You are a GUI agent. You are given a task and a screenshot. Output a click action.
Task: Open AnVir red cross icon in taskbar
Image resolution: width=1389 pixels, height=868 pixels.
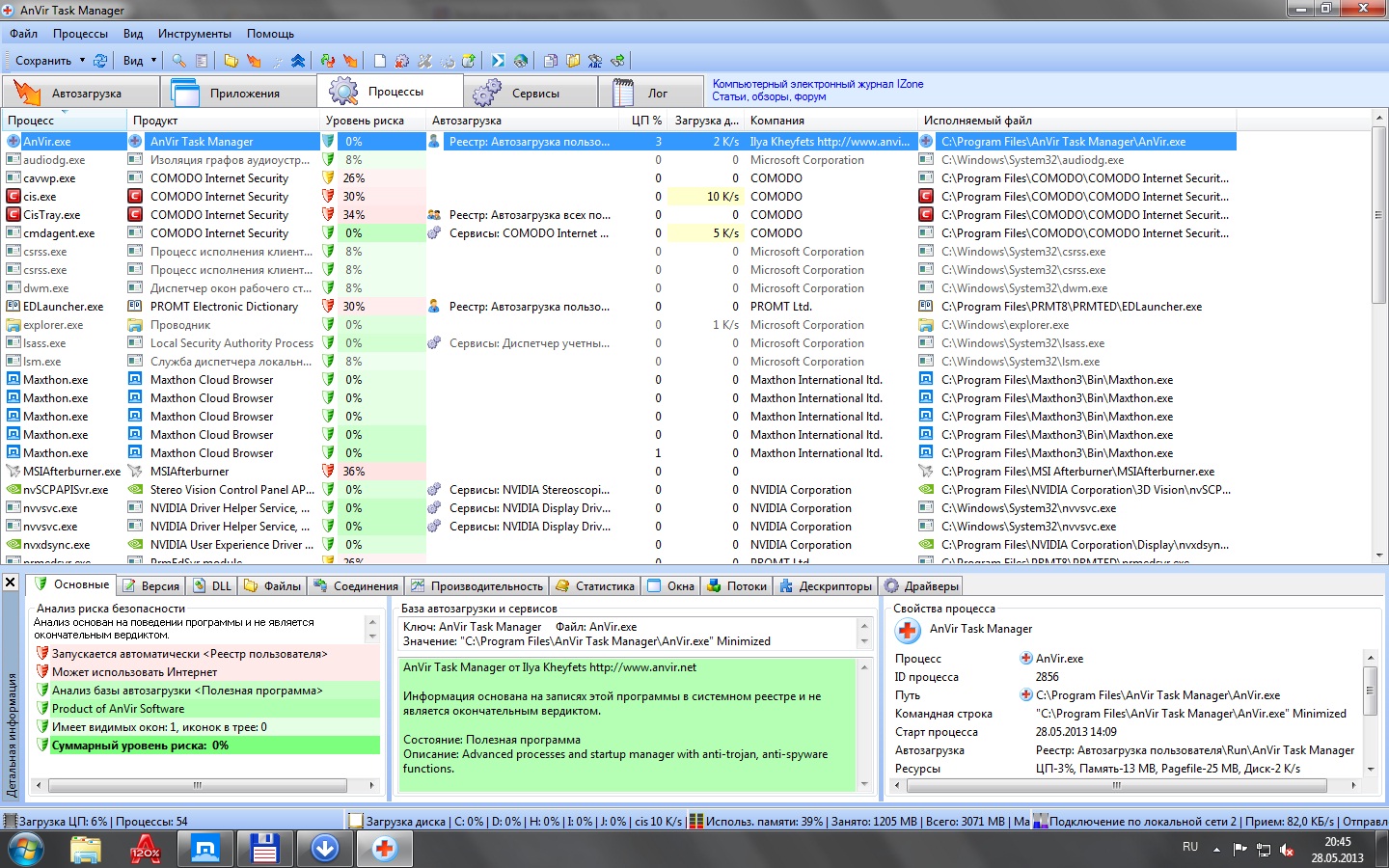[x=384, y=849]
